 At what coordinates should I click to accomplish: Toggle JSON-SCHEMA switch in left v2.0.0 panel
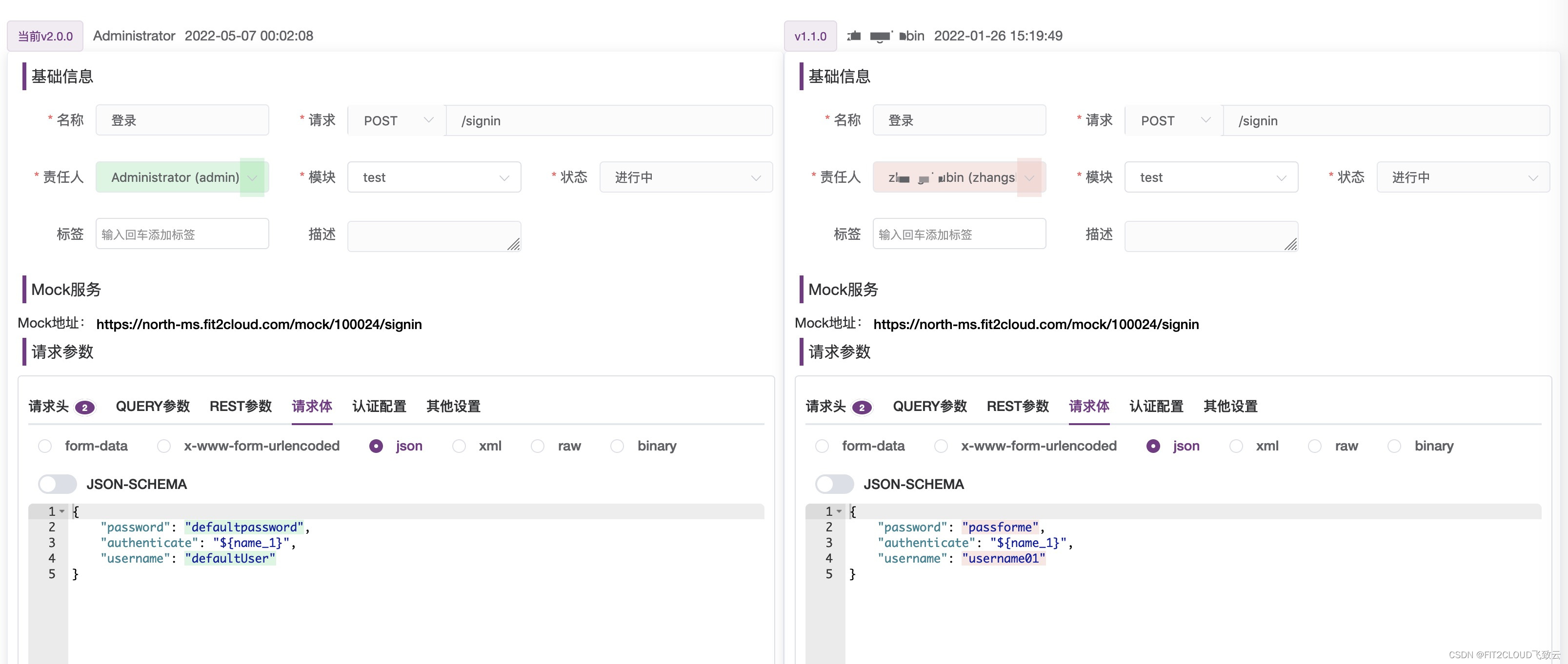click(57, 484)
